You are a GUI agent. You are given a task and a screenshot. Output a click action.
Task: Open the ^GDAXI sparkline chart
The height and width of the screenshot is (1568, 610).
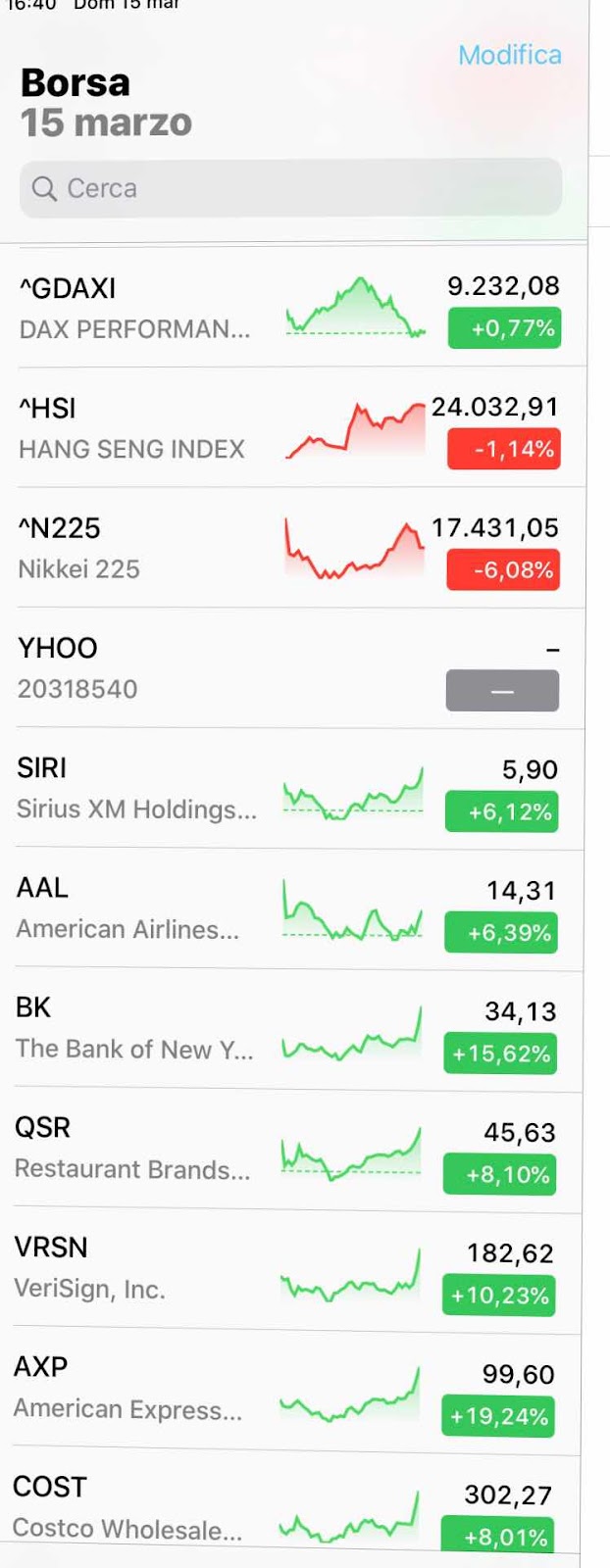click(x=356, y=308)
